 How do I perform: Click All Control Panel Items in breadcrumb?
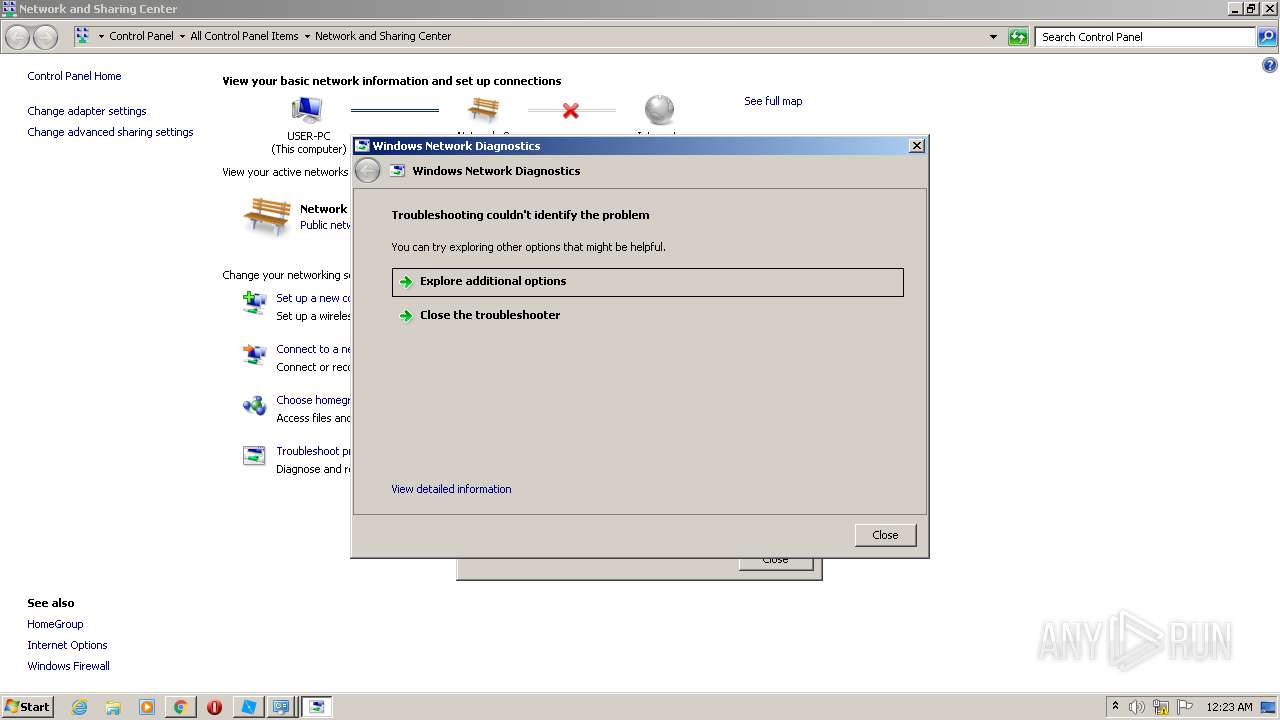tap(244, 36)
